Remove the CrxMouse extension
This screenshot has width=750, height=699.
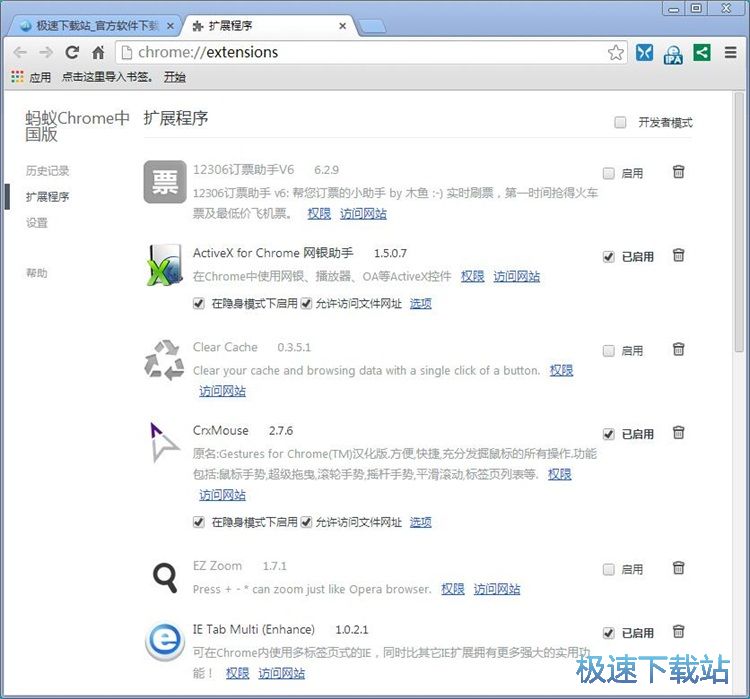tap(678, 433)
